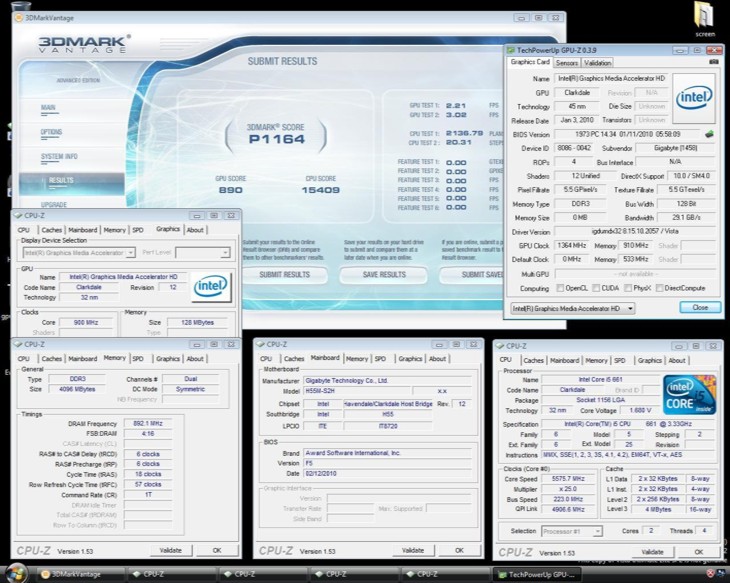Enable the DirectCompute checkbox
This screenshot has width=730, height=583.
coord(659,288)
